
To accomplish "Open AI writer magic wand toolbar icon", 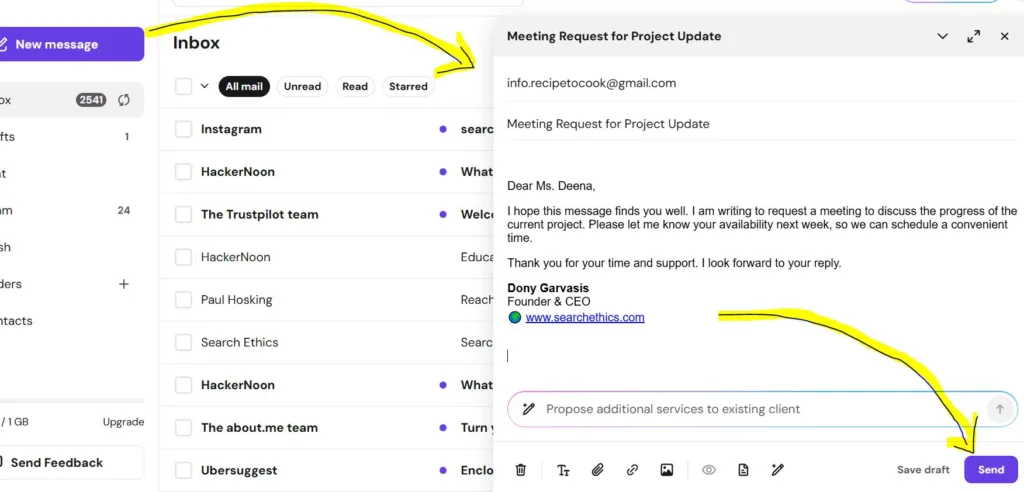I will pyautogui.click(x=777, y=470).
